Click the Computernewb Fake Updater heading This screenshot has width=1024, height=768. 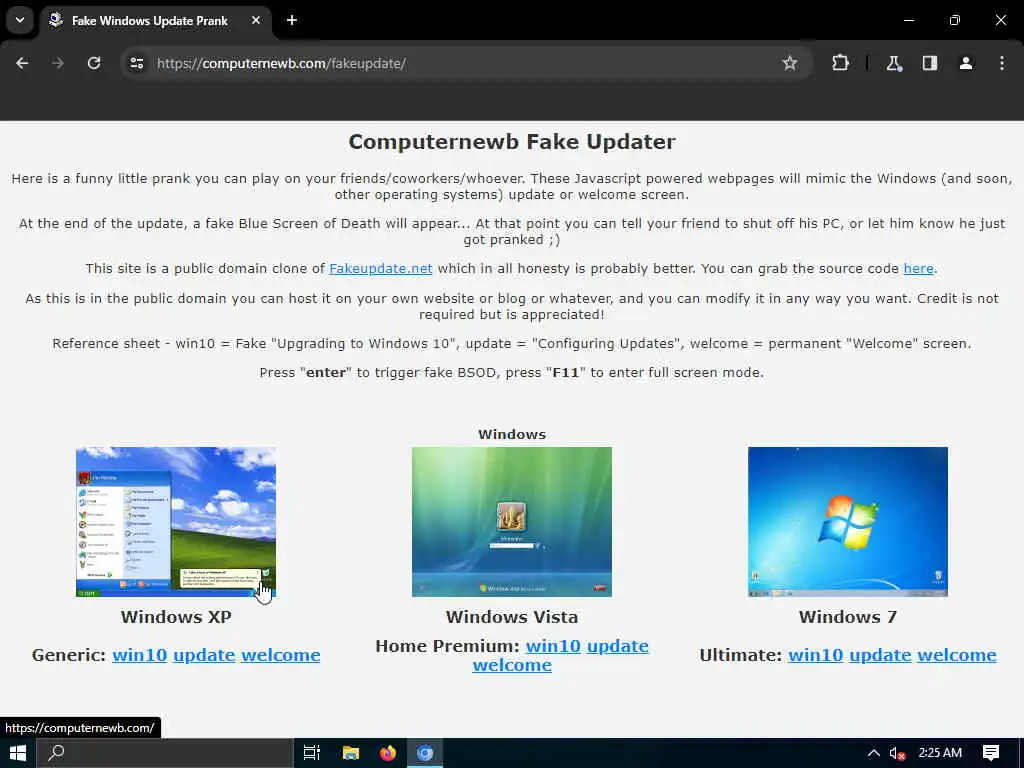512,142
